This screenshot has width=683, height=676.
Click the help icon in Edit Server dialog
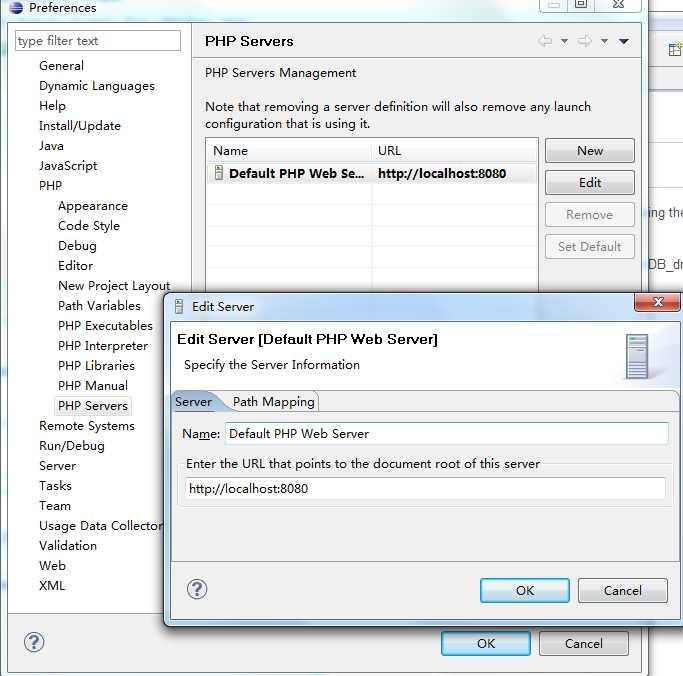click(197, 589)
